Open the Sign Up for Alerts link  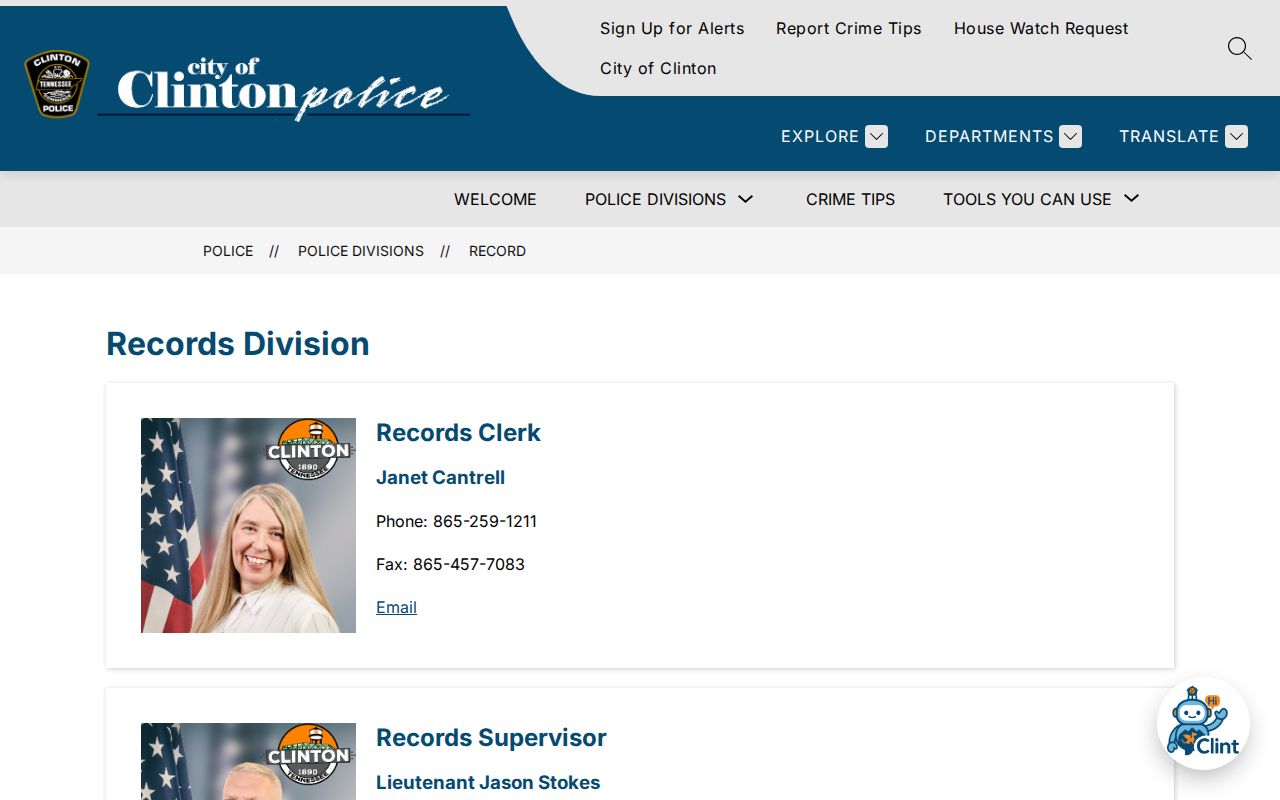click(x=672, y=28)
